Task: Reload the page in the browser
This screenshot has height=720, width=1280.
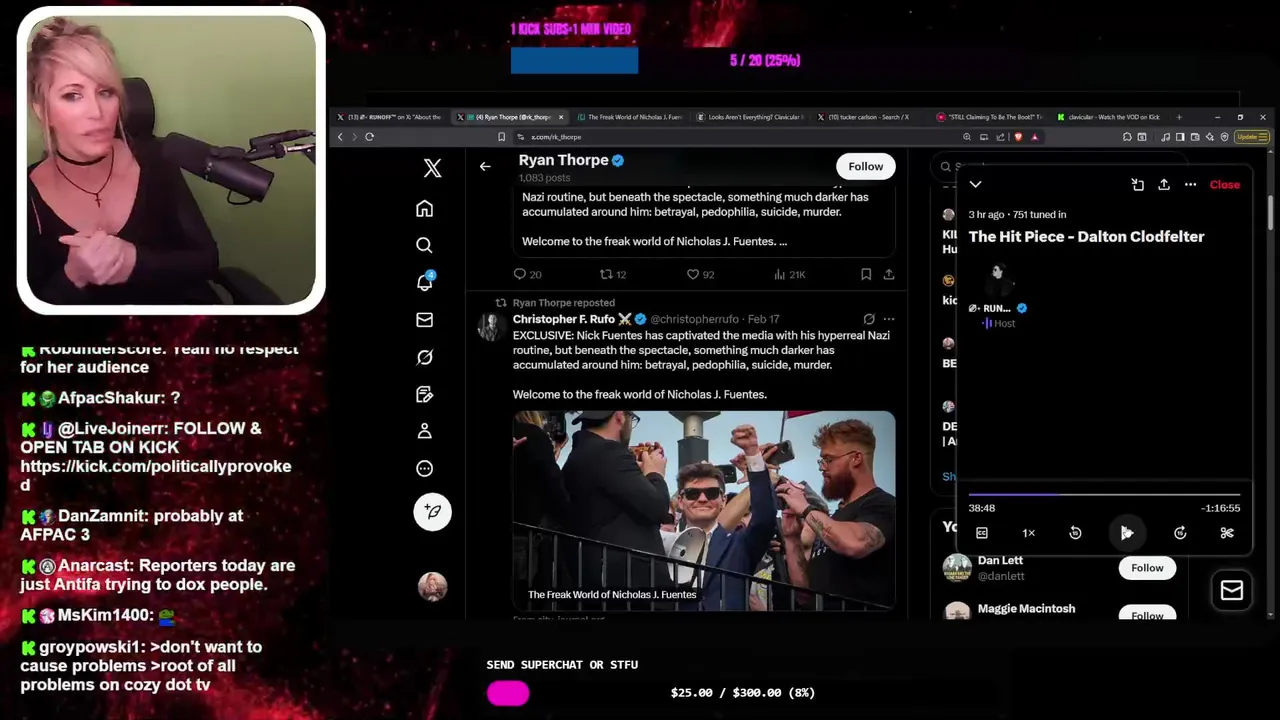Action: [369, 137]
